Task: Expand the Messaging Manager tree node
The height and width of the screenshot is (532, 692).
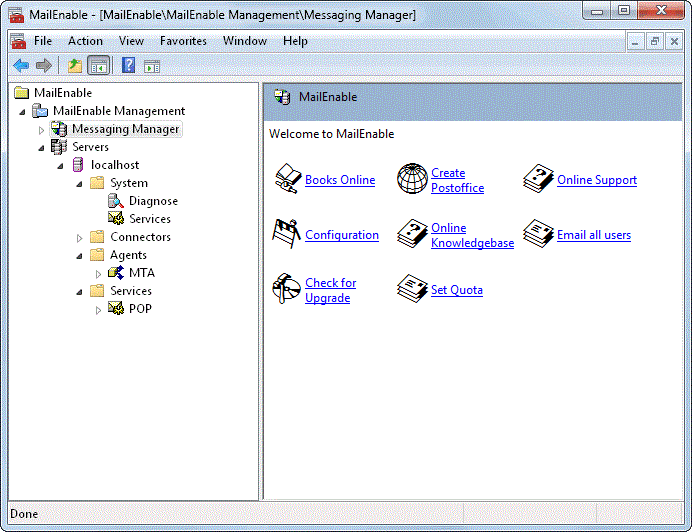Action: tap(42, 130)
